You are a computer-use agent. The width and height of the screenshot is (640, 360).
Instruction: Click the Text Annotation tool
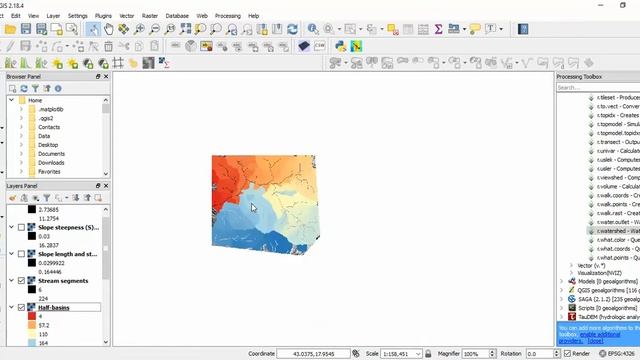[491, 29]
